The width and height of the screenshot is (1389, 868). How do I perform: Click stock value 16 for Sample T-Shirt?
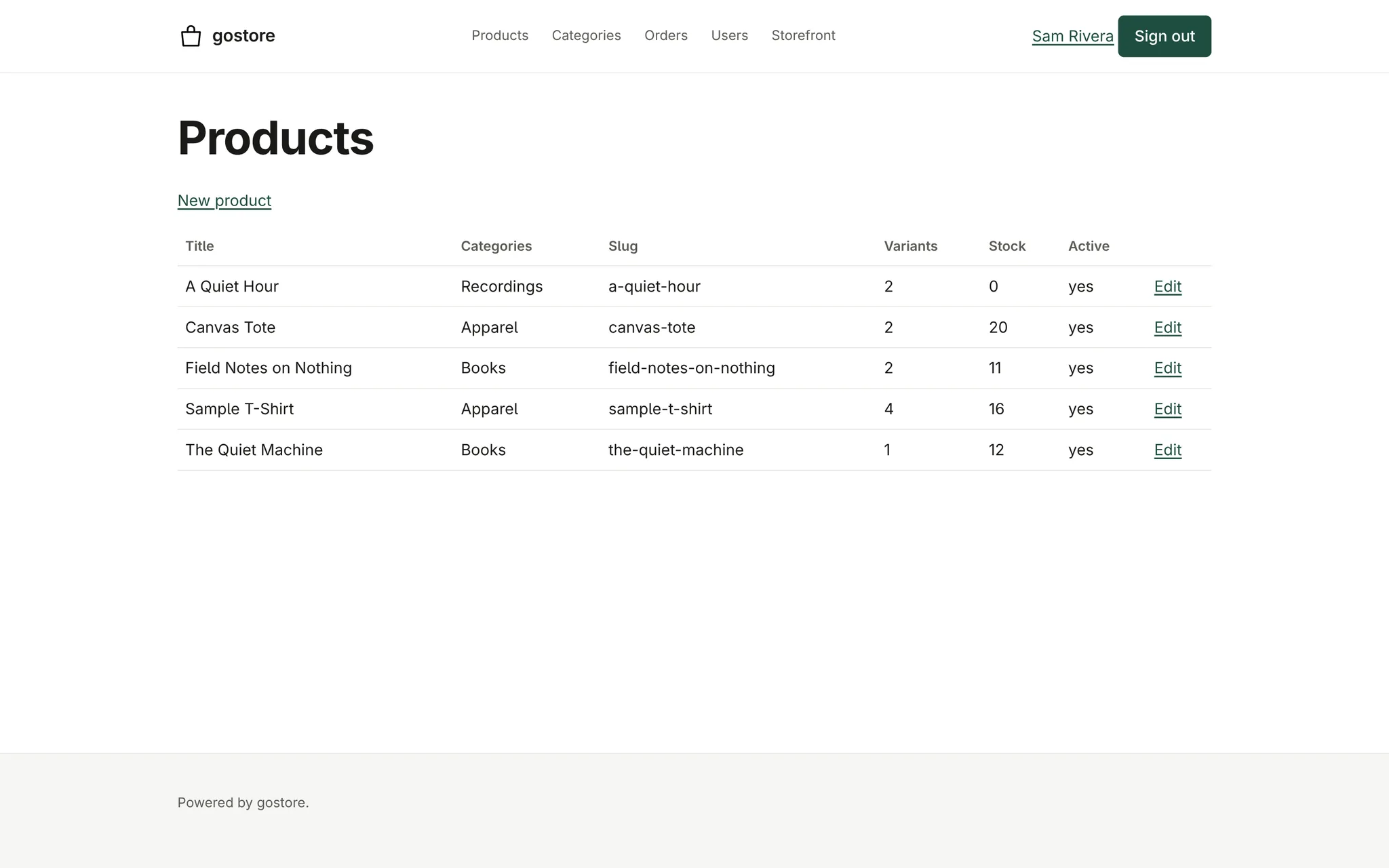coord(996,409)
